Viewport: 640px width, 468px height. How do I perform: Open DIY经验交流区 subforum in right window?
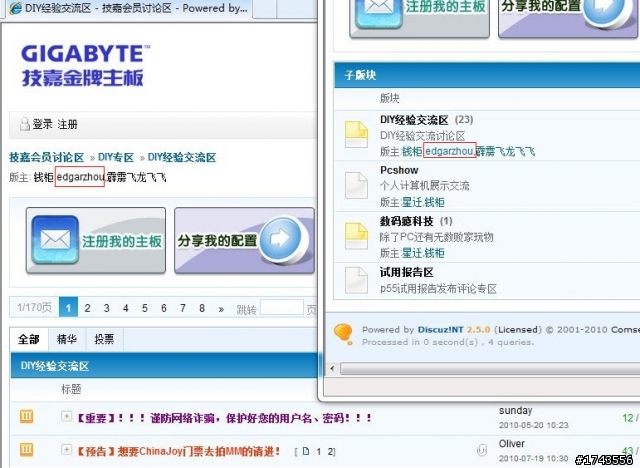point(414,120)
